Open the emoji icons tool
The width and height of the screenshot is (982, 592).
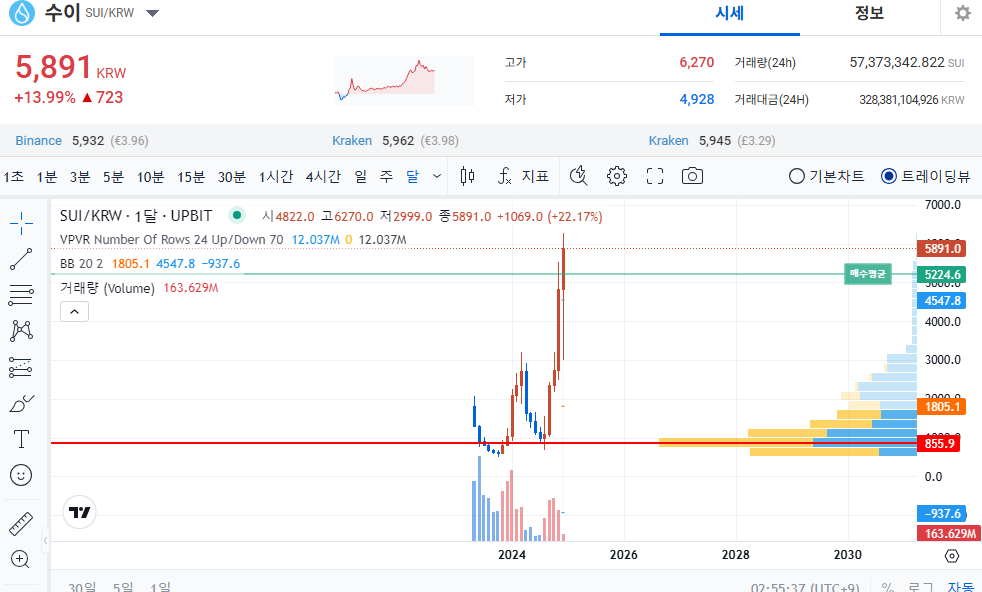point(21,475)
